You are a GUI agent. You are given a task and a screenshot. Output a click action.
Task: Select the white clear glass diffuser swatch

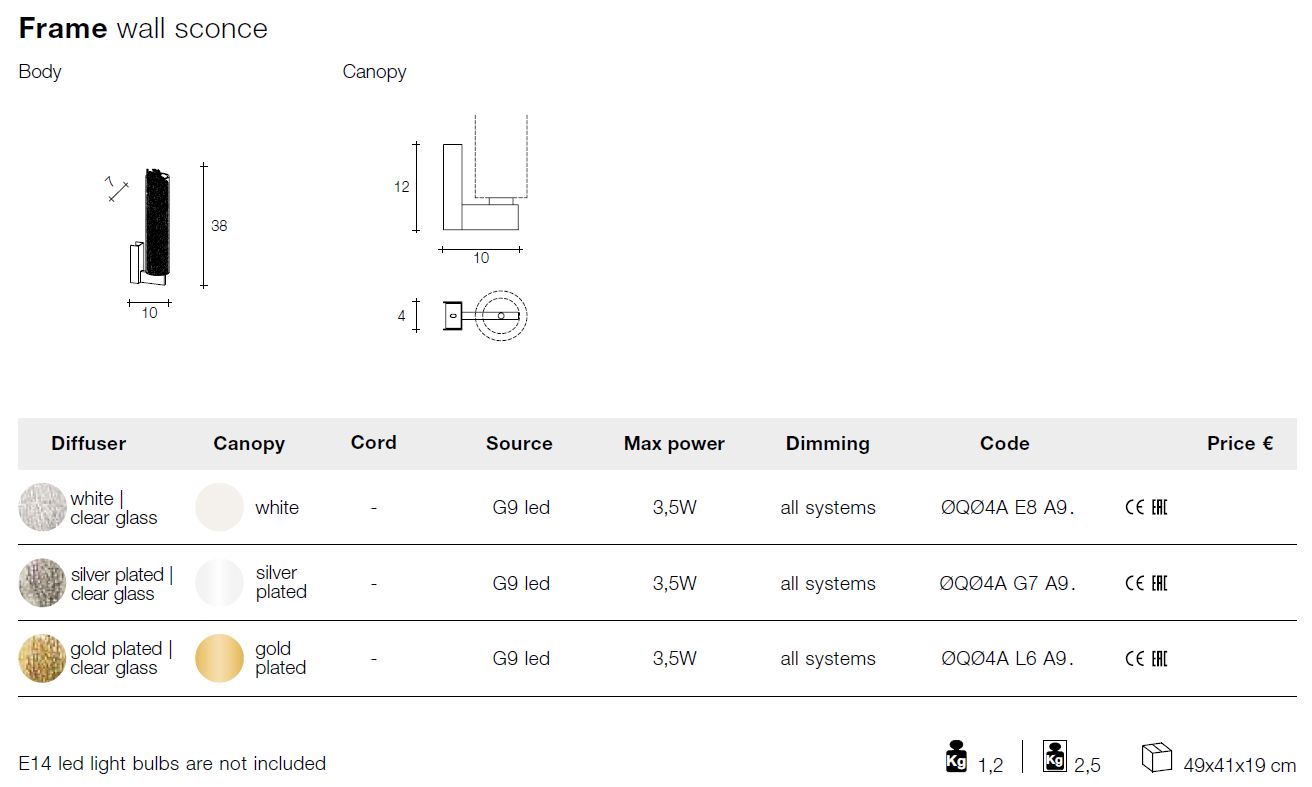[42, 507]
